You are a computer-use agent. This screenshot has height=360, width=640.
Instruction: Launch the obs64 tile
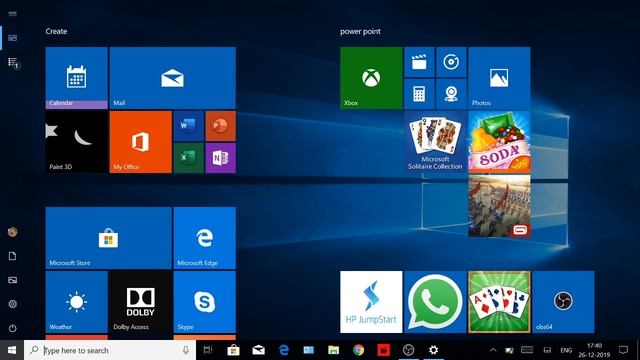563,302
